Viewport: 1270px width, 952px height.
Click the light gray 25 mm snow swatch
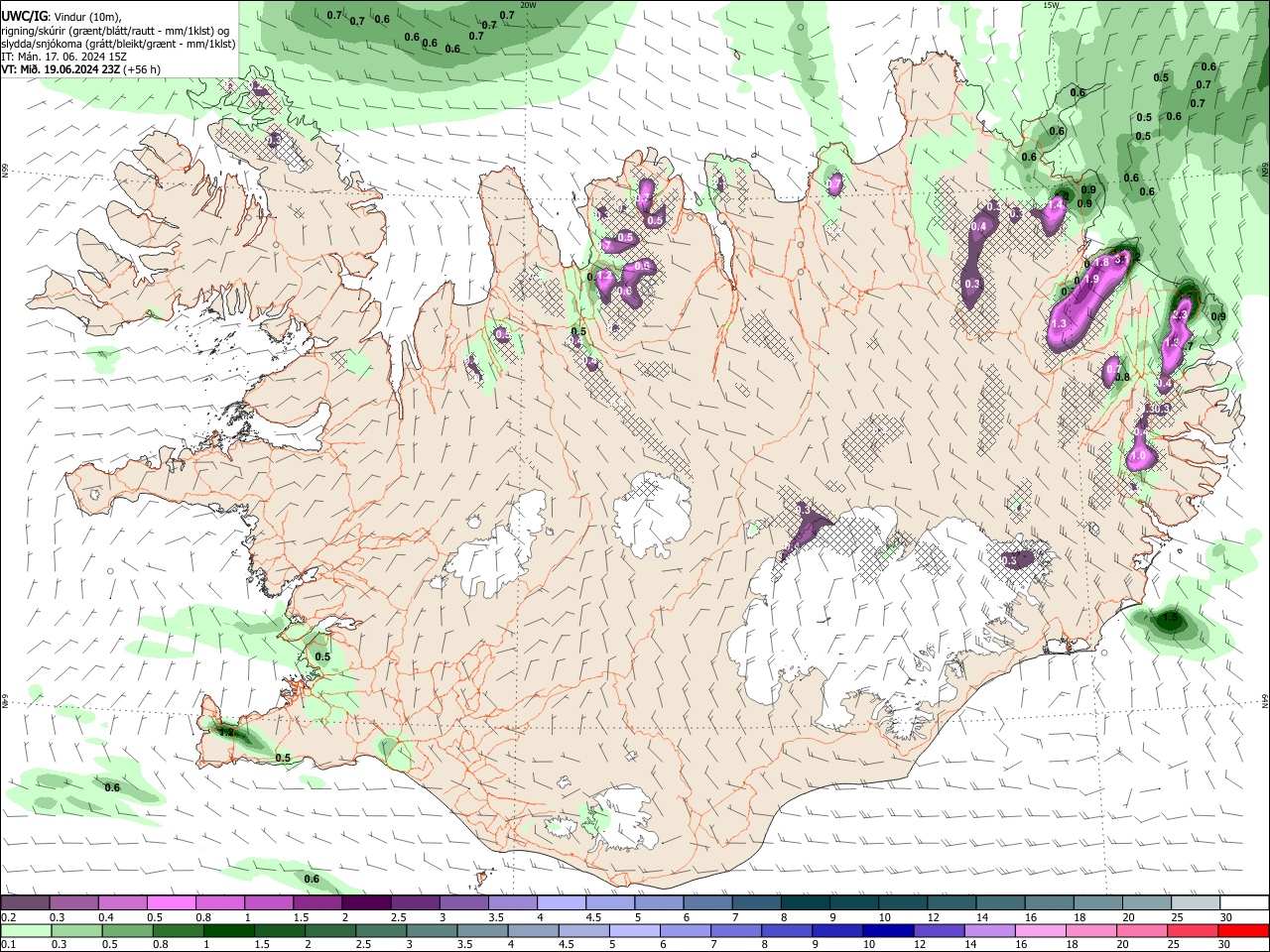(1195, 902)
